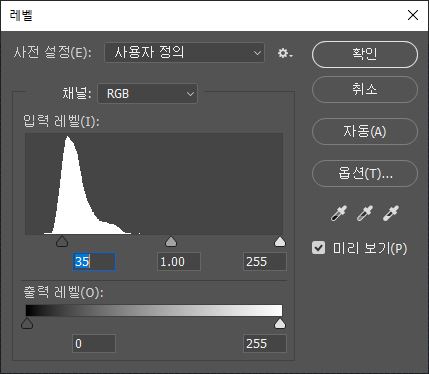The image size is (429, 374).
Task: Click the input midtone gray slider handle
Action: click(x=171, y=242)
